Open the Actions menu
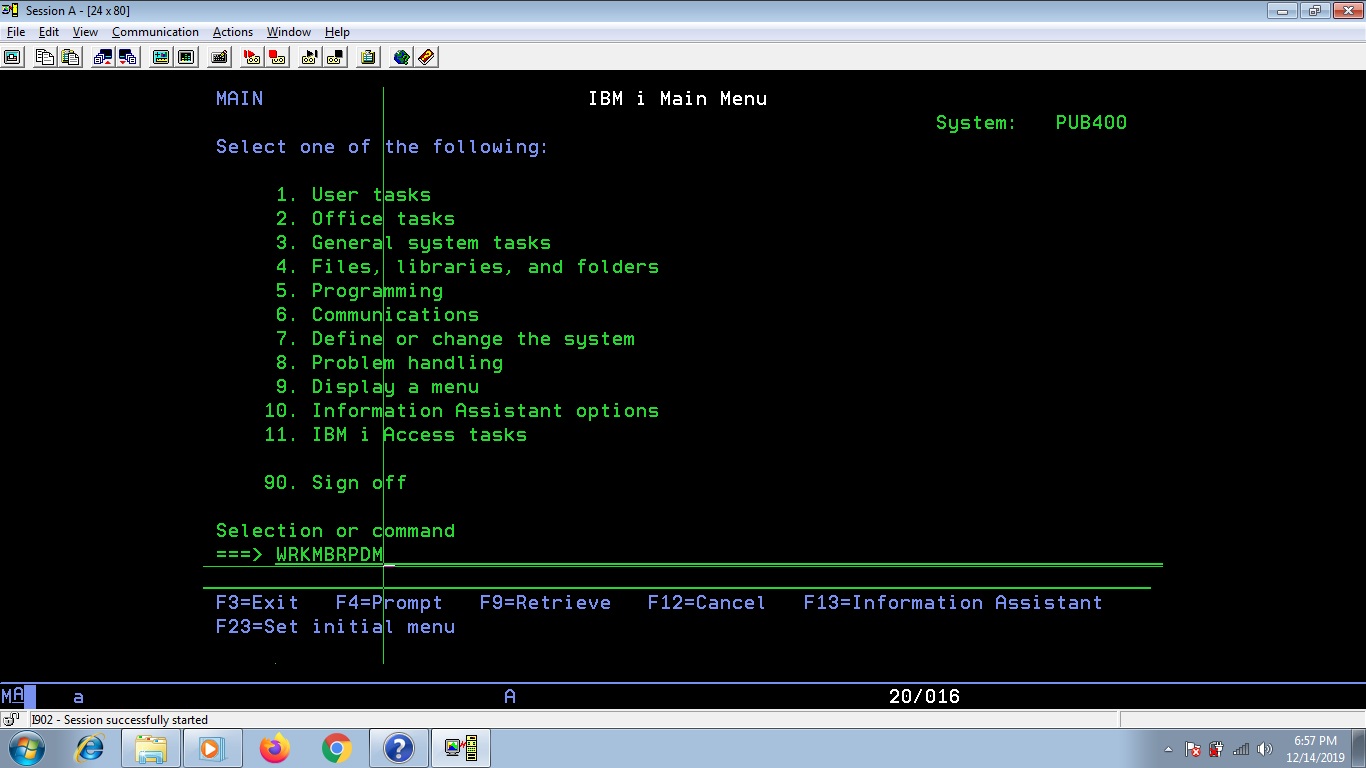 coord(232,31)
